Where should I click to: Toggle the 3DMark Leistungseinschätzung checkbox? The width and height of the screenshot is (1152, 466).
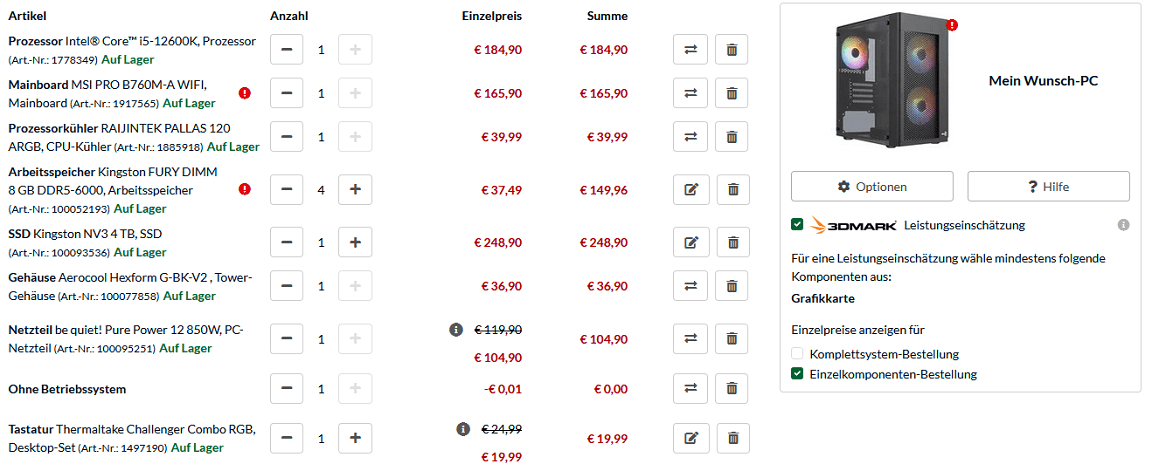(797, 225)
